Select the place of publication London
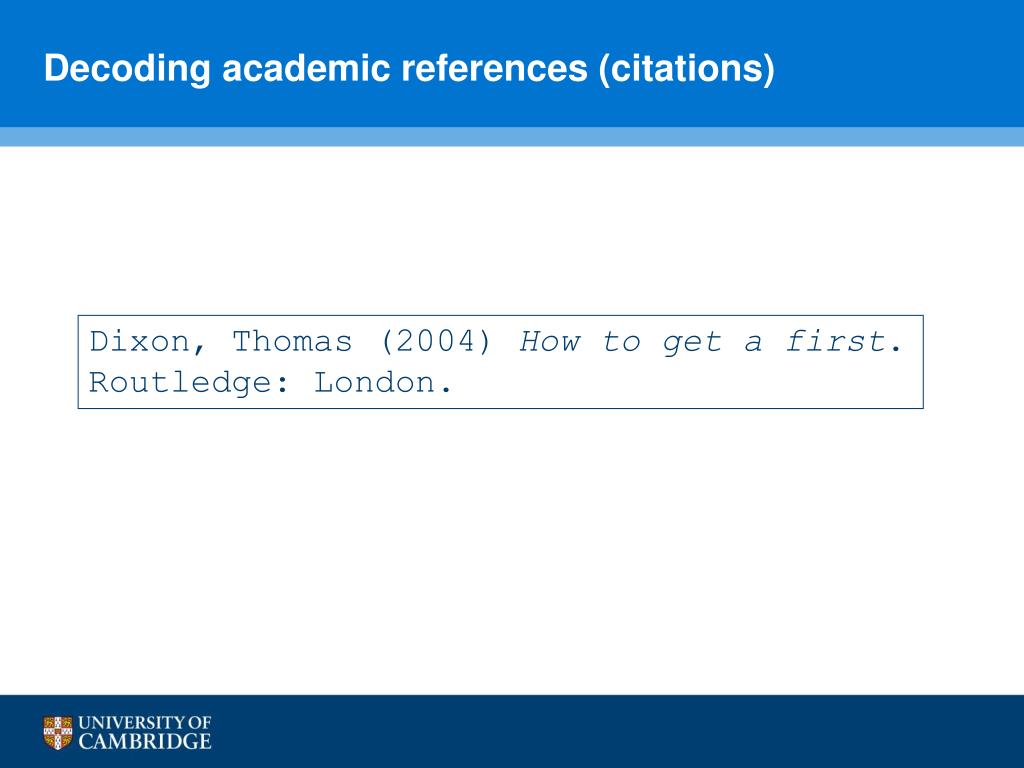 (x=374, y=383)
